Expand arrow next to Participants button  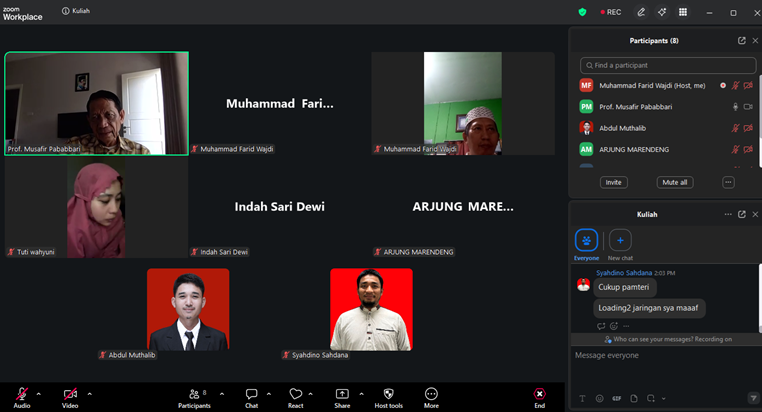pos(222,394)
